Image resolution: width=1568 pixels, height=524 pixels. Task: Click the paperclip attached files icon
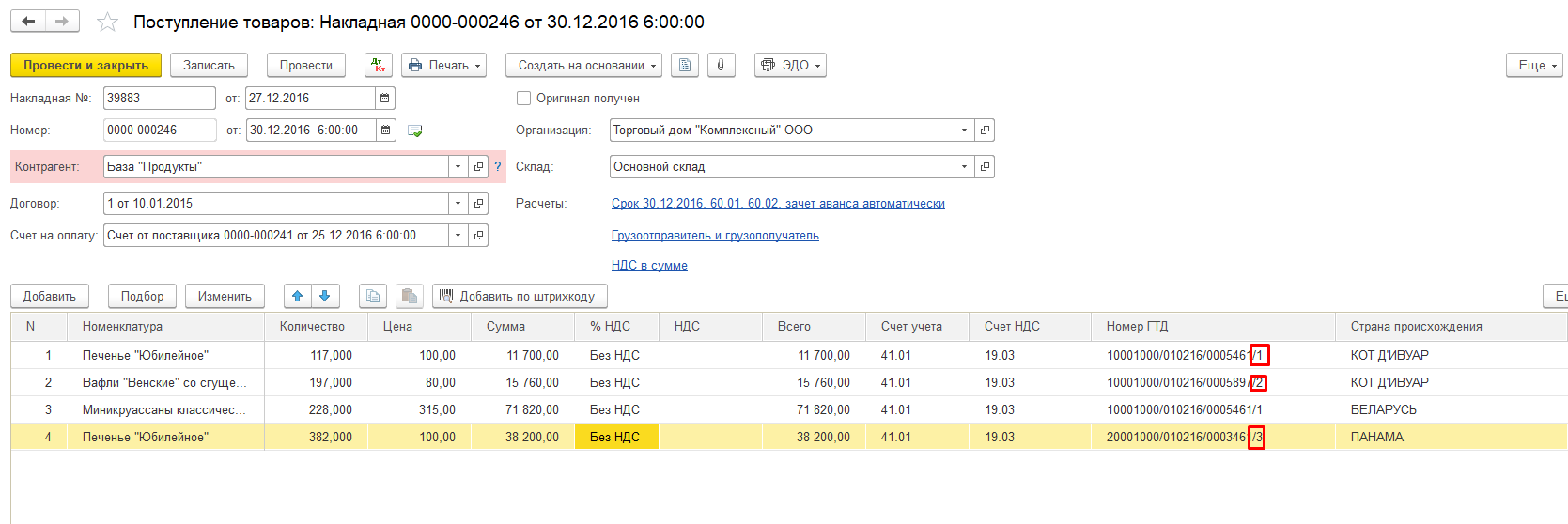pos(721,65)
